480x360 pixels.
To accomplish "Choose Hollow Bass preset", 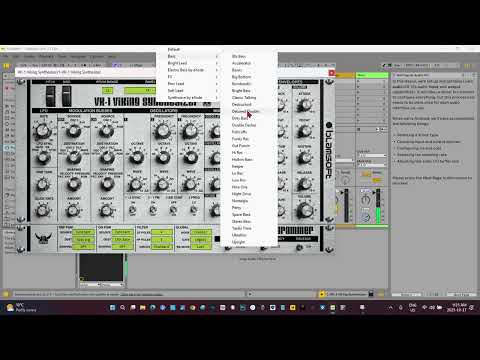I will (249, 159).
